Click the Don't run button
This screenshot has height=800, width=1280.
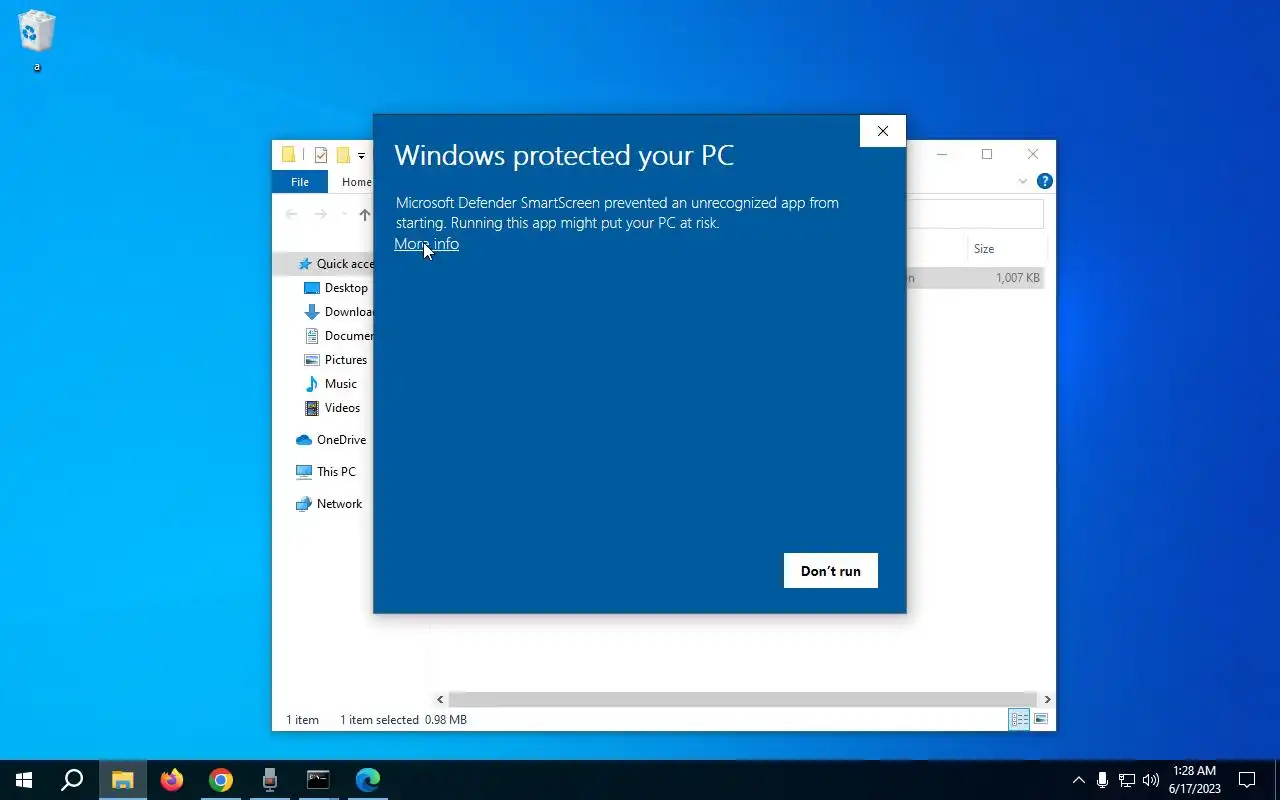click(830, 571)
